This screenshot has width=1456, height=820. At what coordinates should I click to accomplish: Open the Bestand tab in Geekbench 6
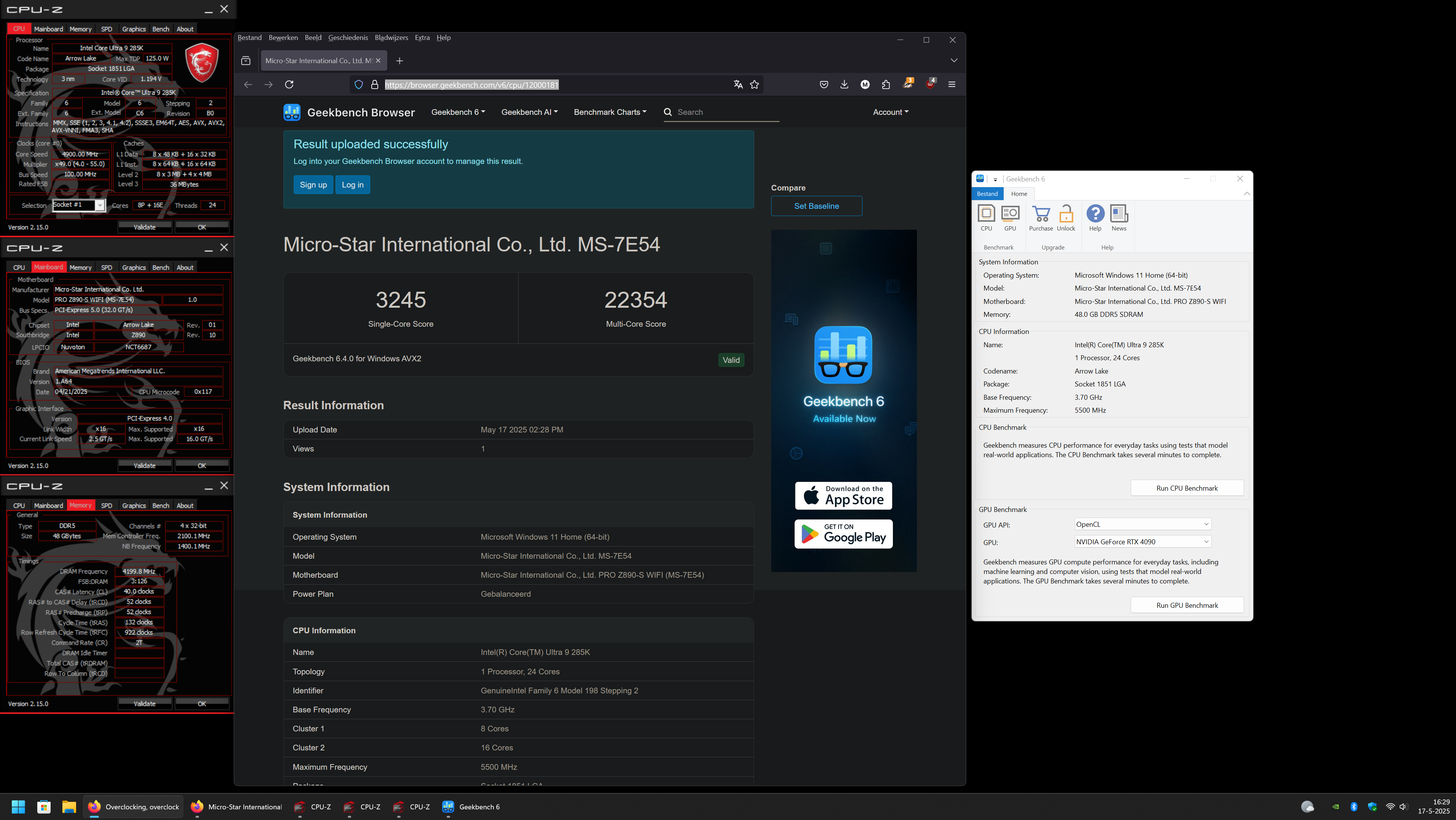click(987, 194)
